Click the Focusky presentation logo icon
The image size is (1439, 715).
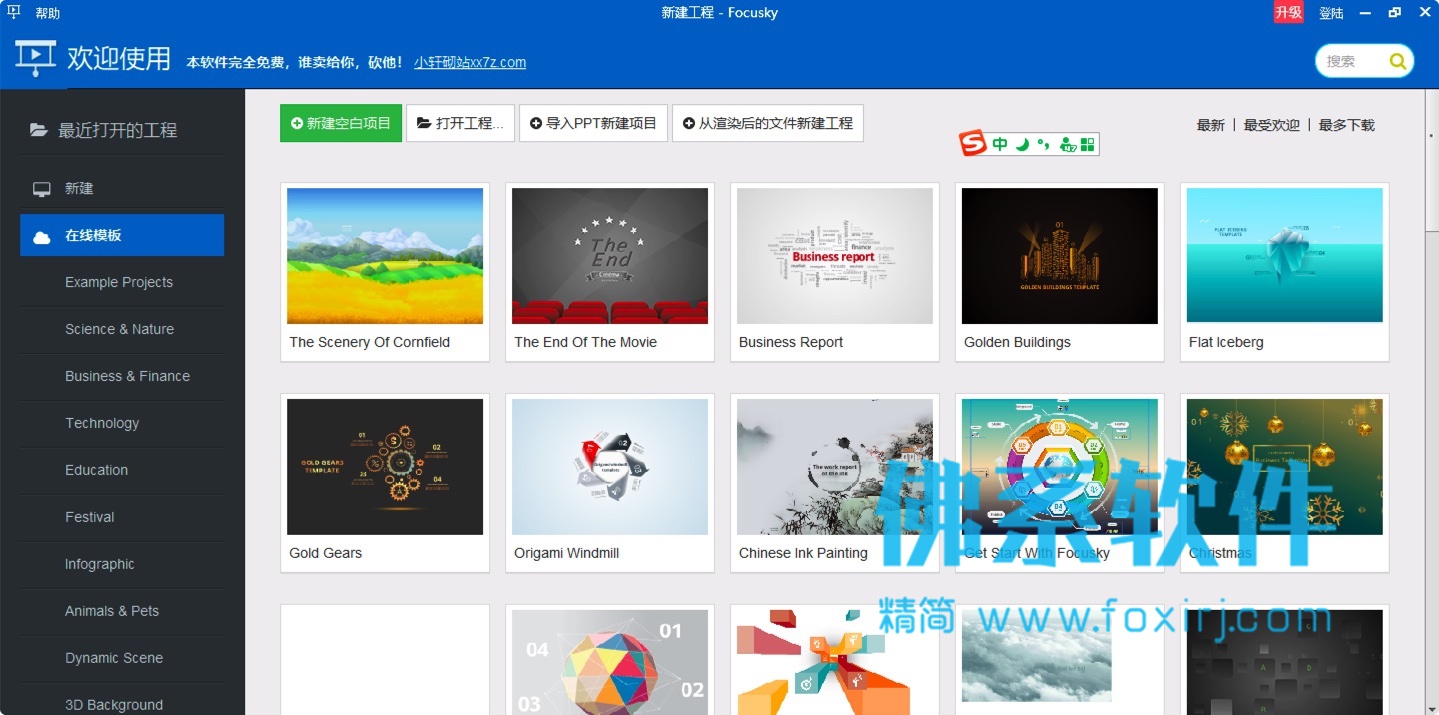(35, 59)
